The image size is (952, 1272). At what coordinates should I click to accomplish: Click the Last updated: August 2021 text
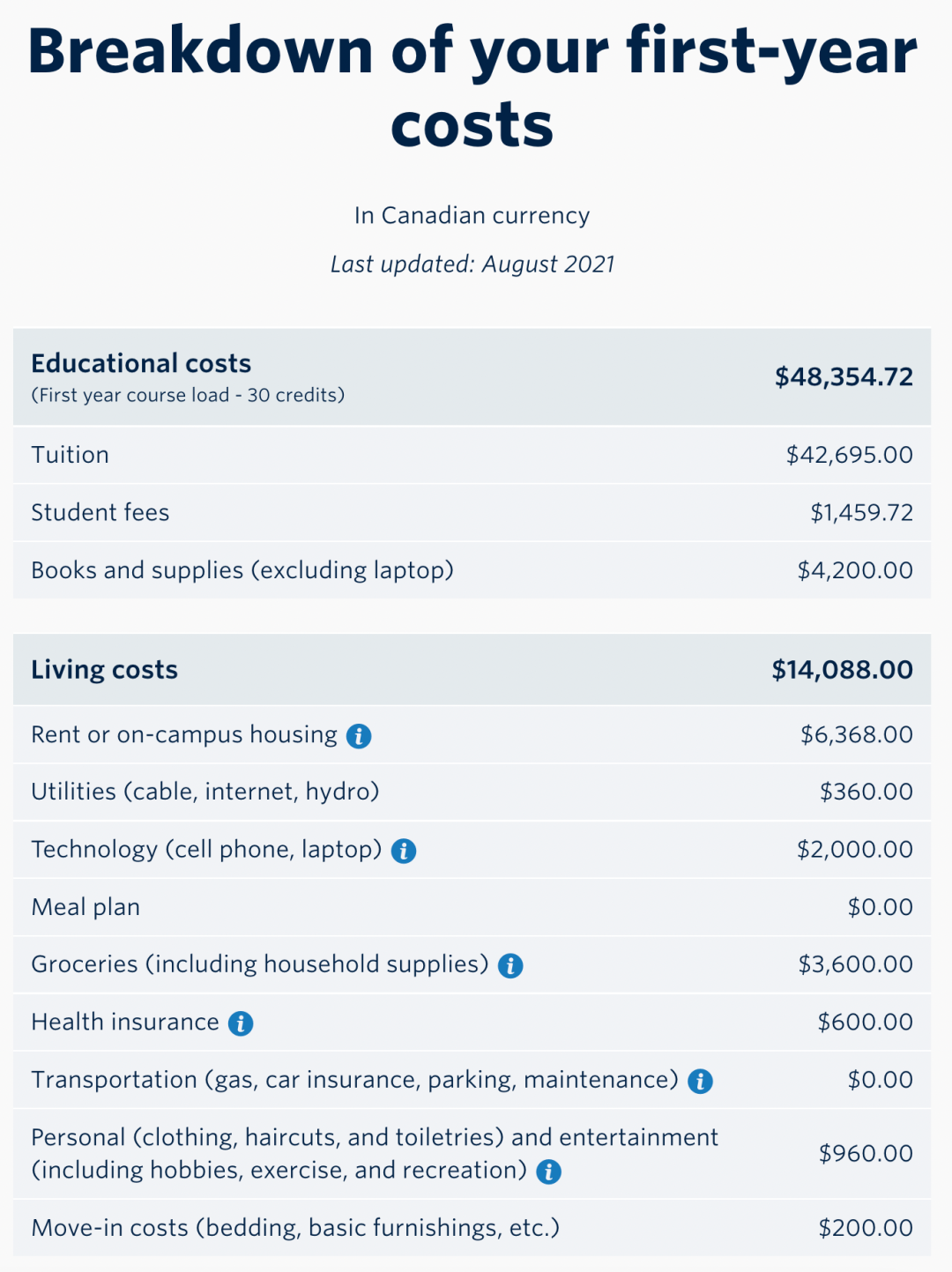(472, 264)
